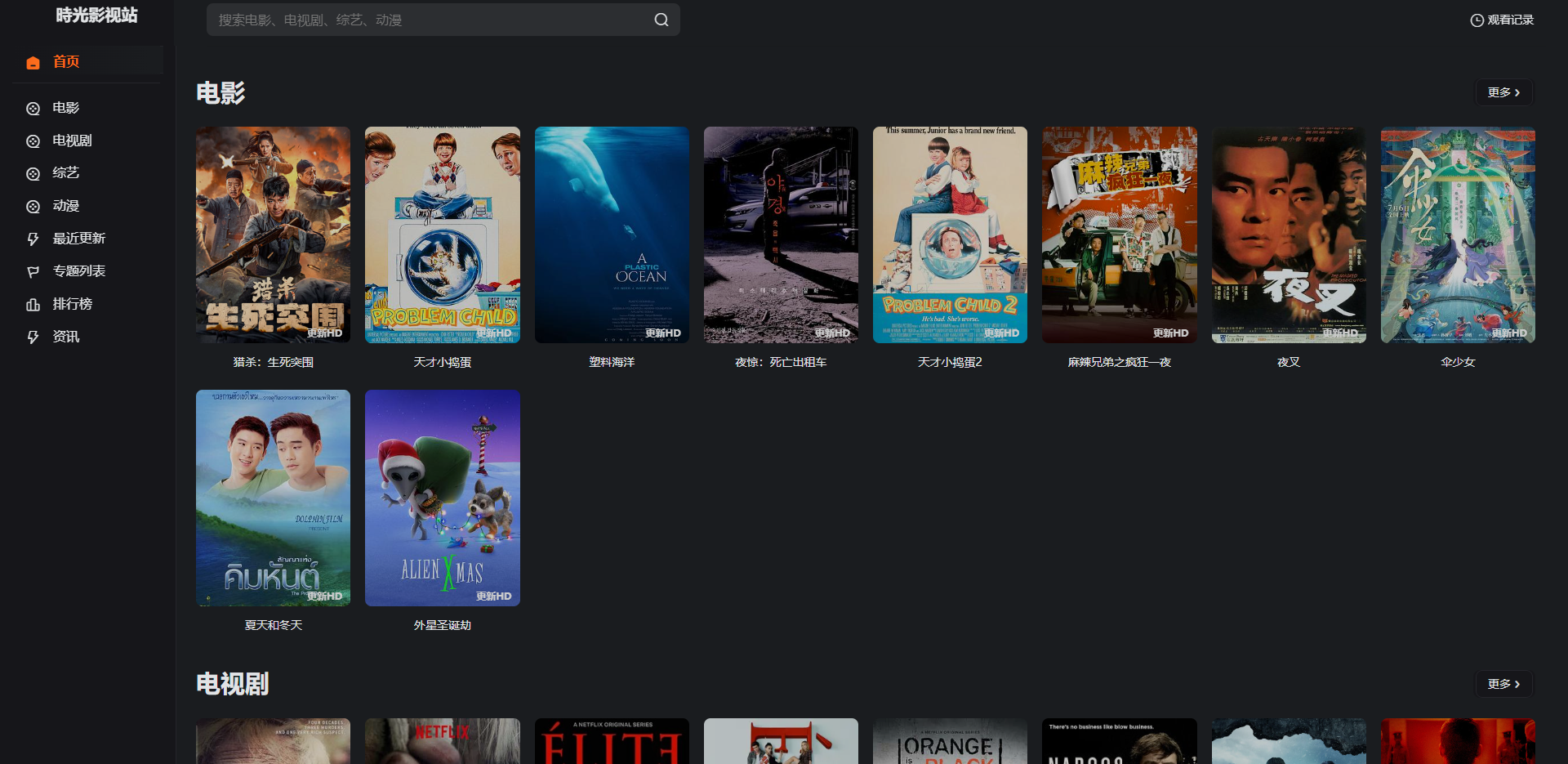Expand 更多 for the 电影 section
This screenshot has height=764, width=1568.
pyautogui.click(x=1503, y=92)
